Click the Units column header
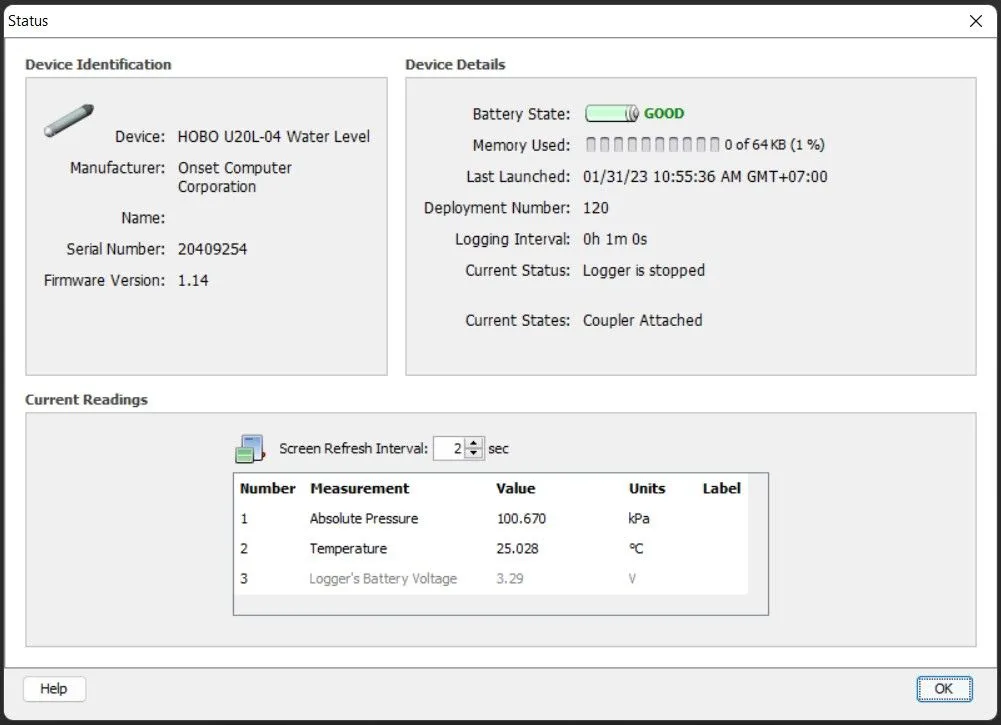The height and width of the screenshot is (725, 1001). (x=647, y=488)
